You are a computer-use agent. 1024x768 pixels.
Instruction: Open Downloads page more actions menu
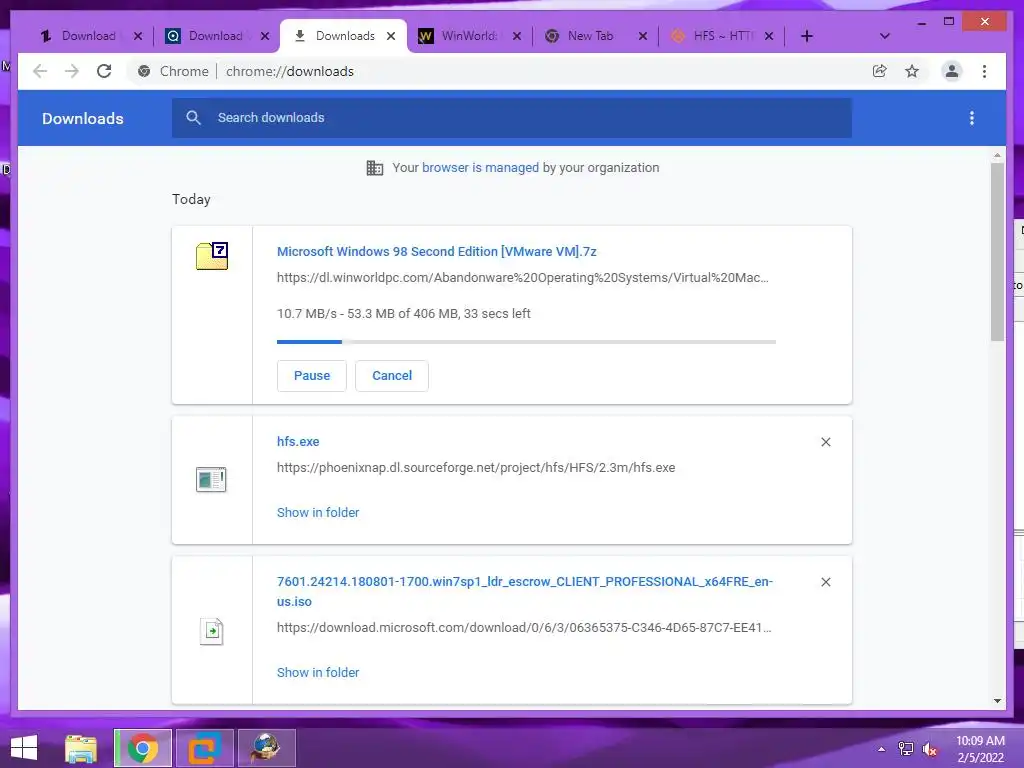point(972,118)
